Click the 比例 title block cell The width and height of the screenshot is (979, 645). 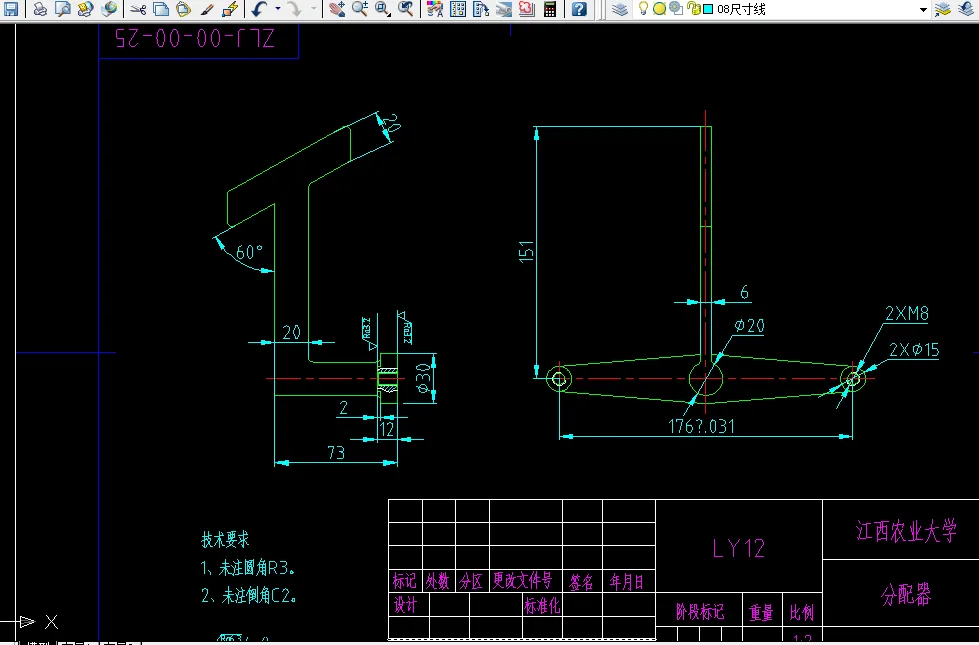click(x=802, y=612)
